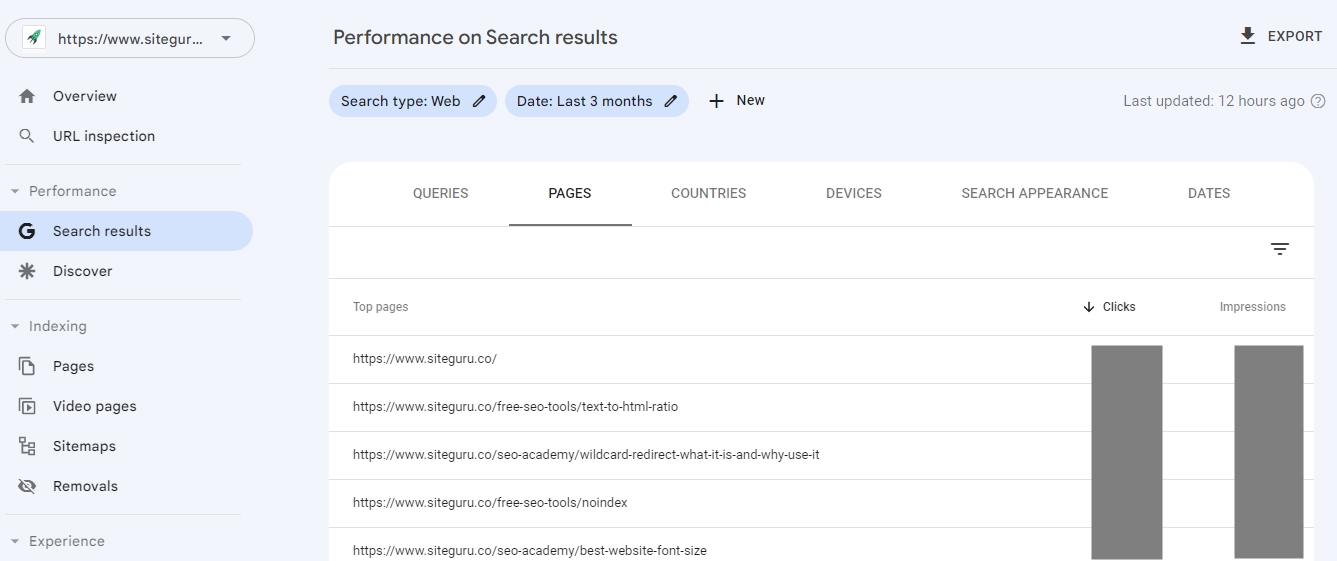Open Sitemaps via its sidebar icon
1337x561 pixels.
coord(27,446)
